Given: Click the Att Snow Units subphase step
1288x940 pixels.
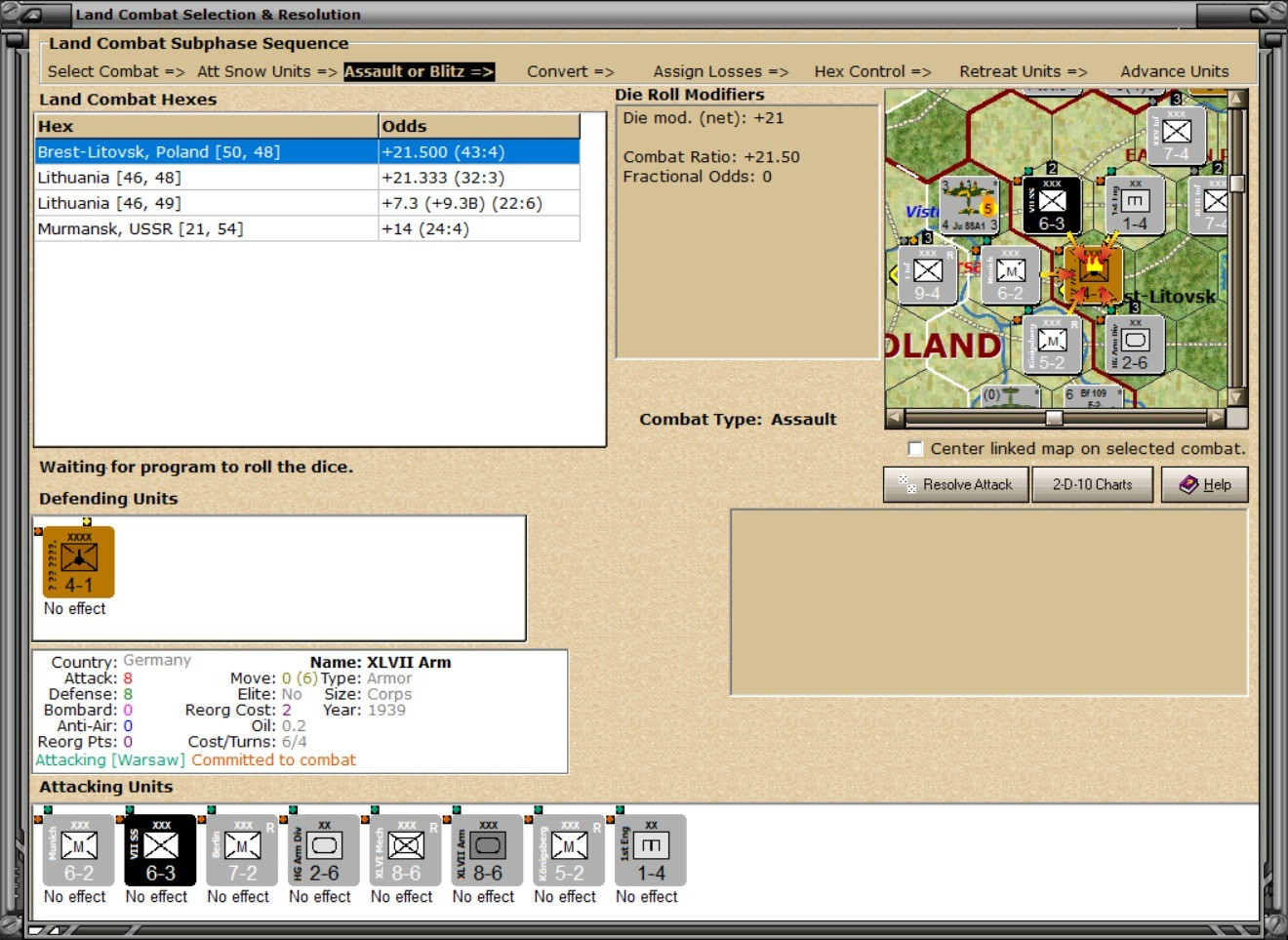Looking at the screenshot, I should tap(266, 71).
